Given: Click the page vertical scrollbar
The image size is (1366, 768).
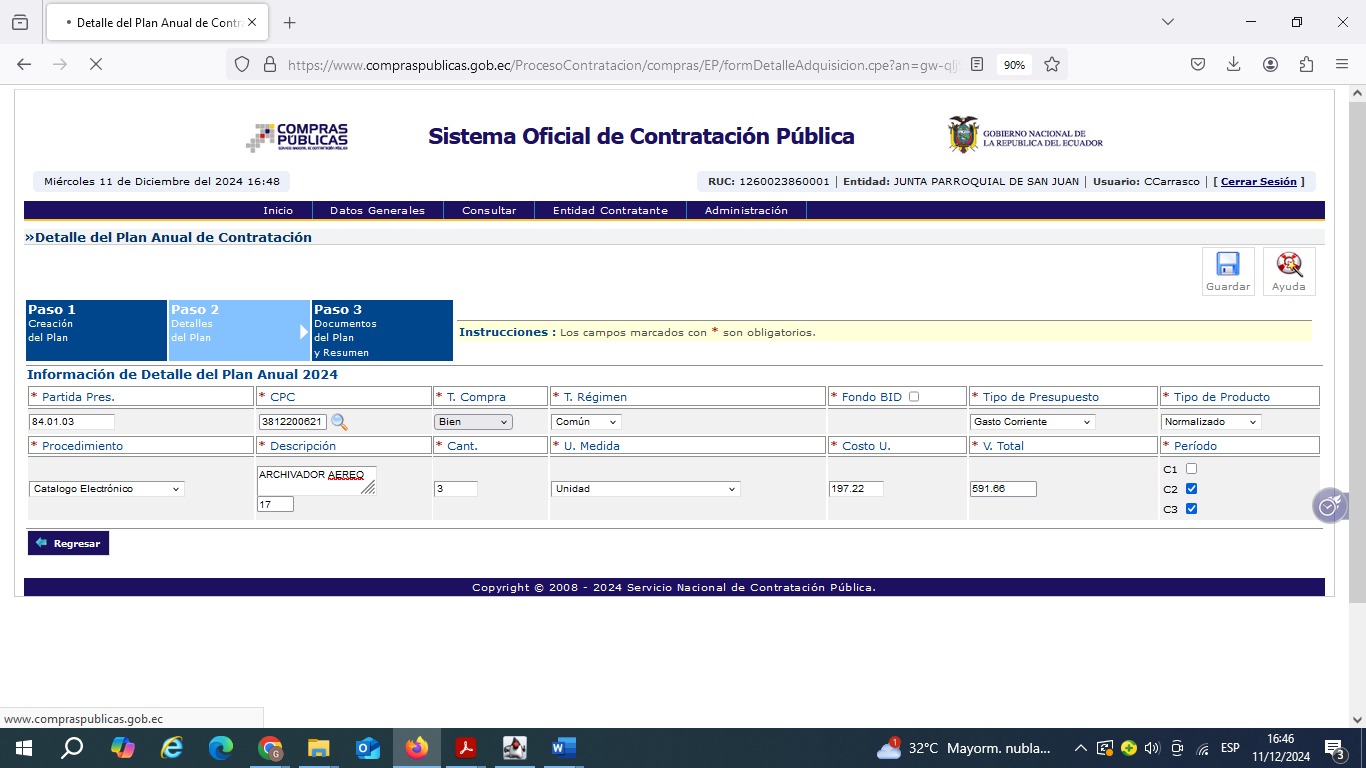Looking at the screenshot, I should tap(1357, 400).
